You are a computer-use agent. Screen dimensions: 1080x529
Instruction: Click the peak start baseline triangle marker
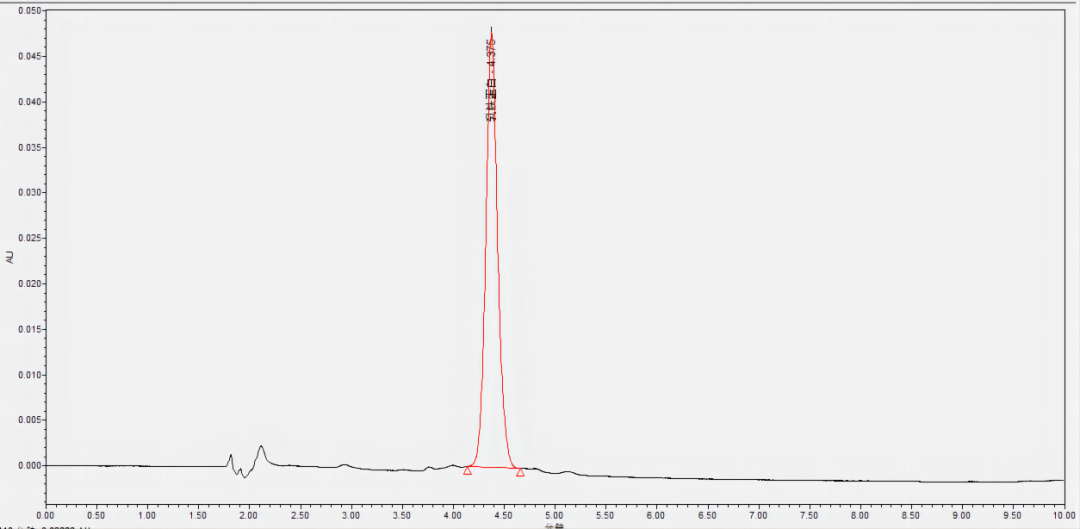click(x=468, y=470)
